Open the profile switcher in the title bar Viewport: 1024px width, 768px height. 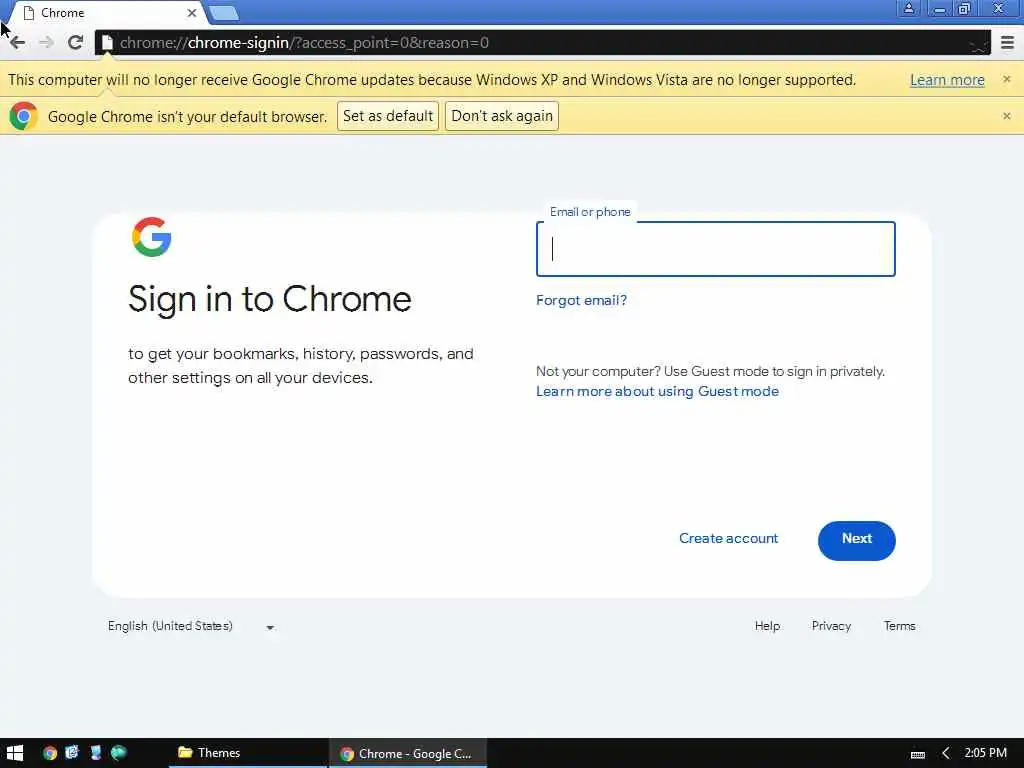(x=908, y=8)
